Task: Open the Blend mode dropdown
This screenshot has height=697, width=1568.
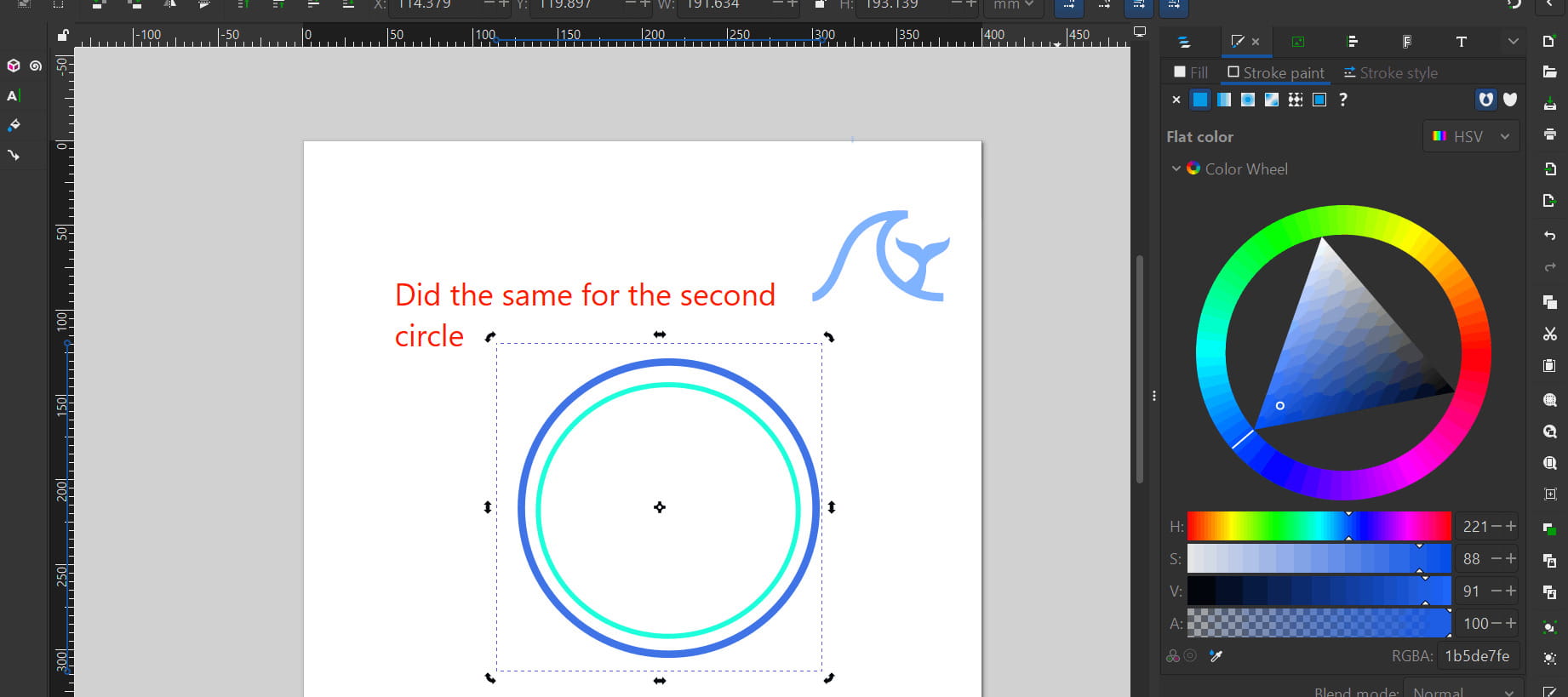Action: [x=1462, y=691]
